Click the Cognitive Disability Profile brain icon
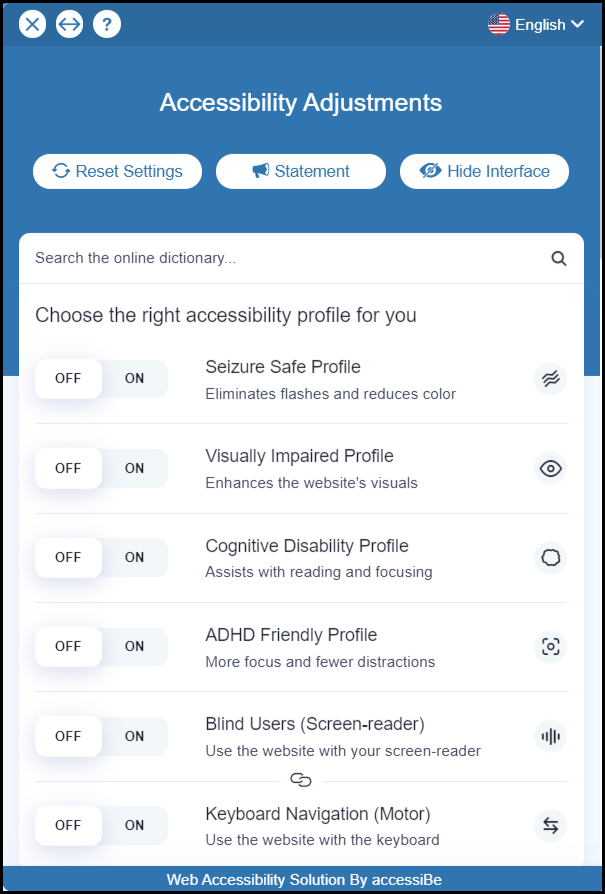 pos(550,558)
